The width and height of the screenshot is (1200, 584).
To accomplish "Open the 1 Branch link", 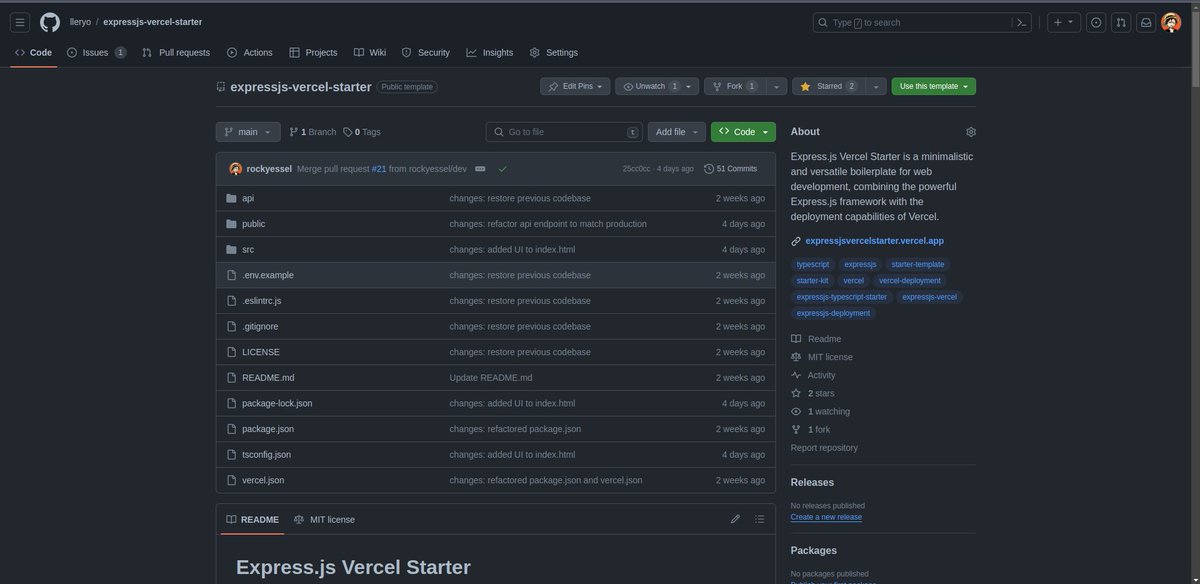I will (313, 132).
